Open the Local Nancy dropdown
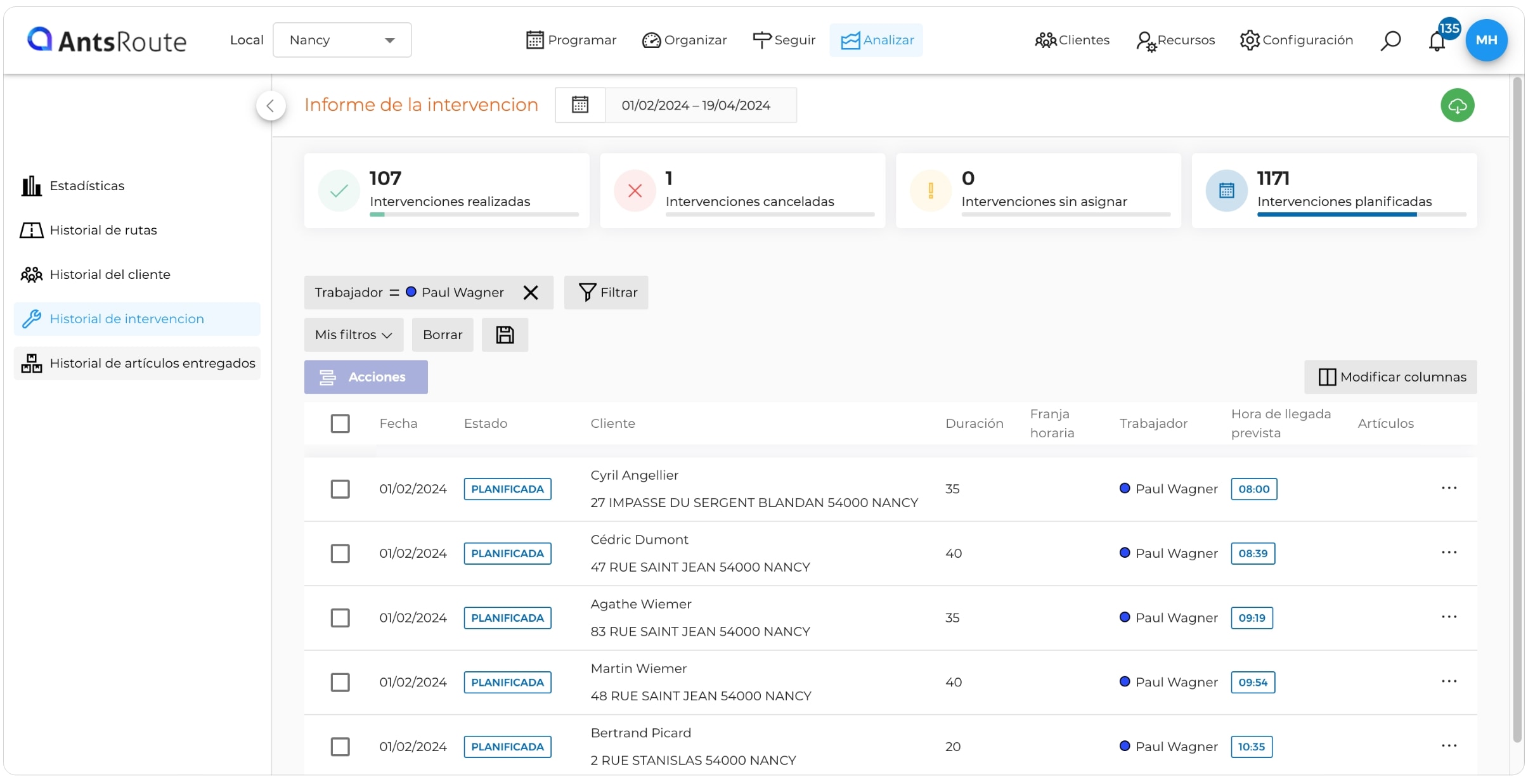 [x=342, y=40]
